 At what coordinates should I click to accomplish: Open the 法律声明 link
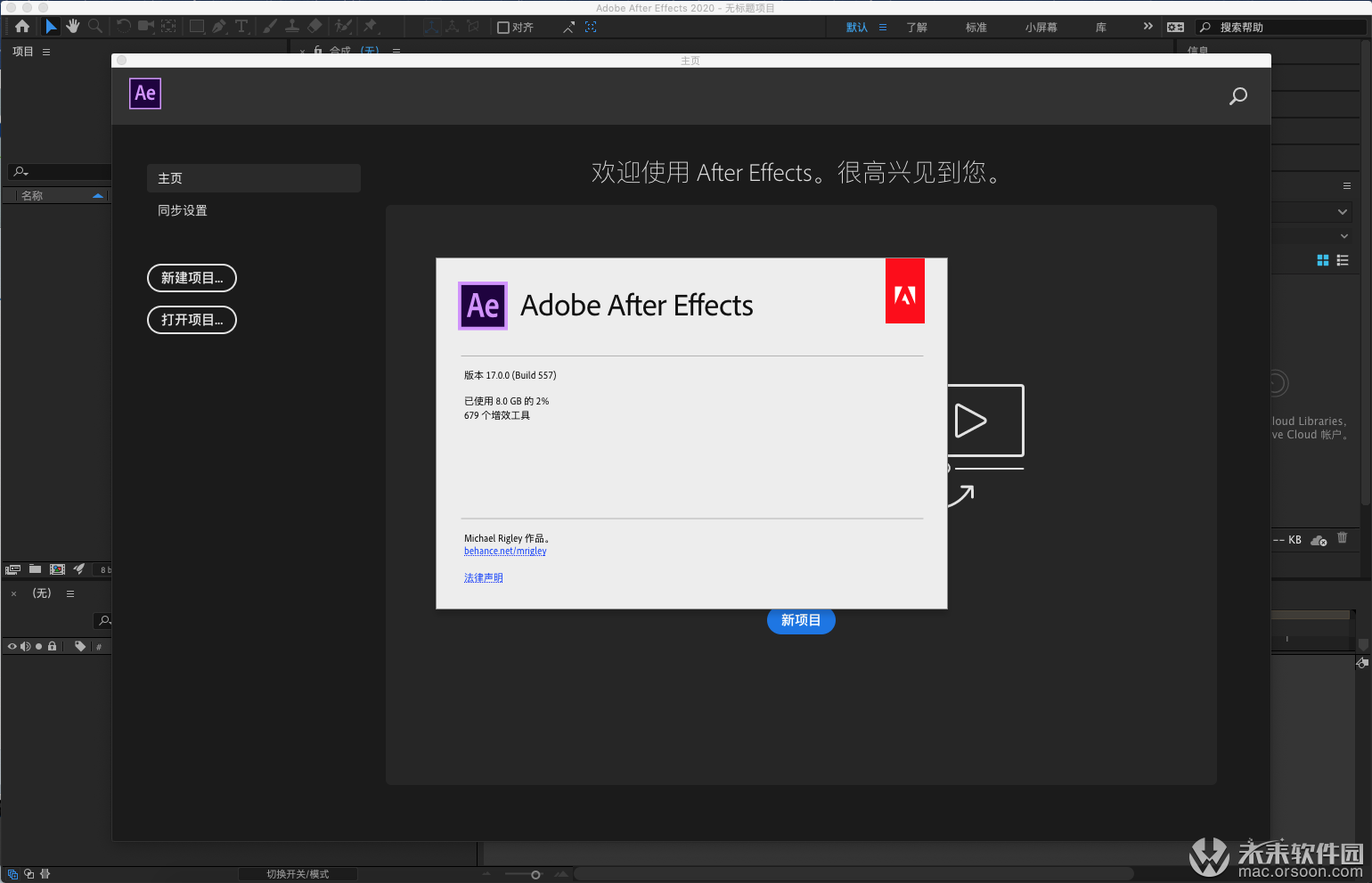483,578
